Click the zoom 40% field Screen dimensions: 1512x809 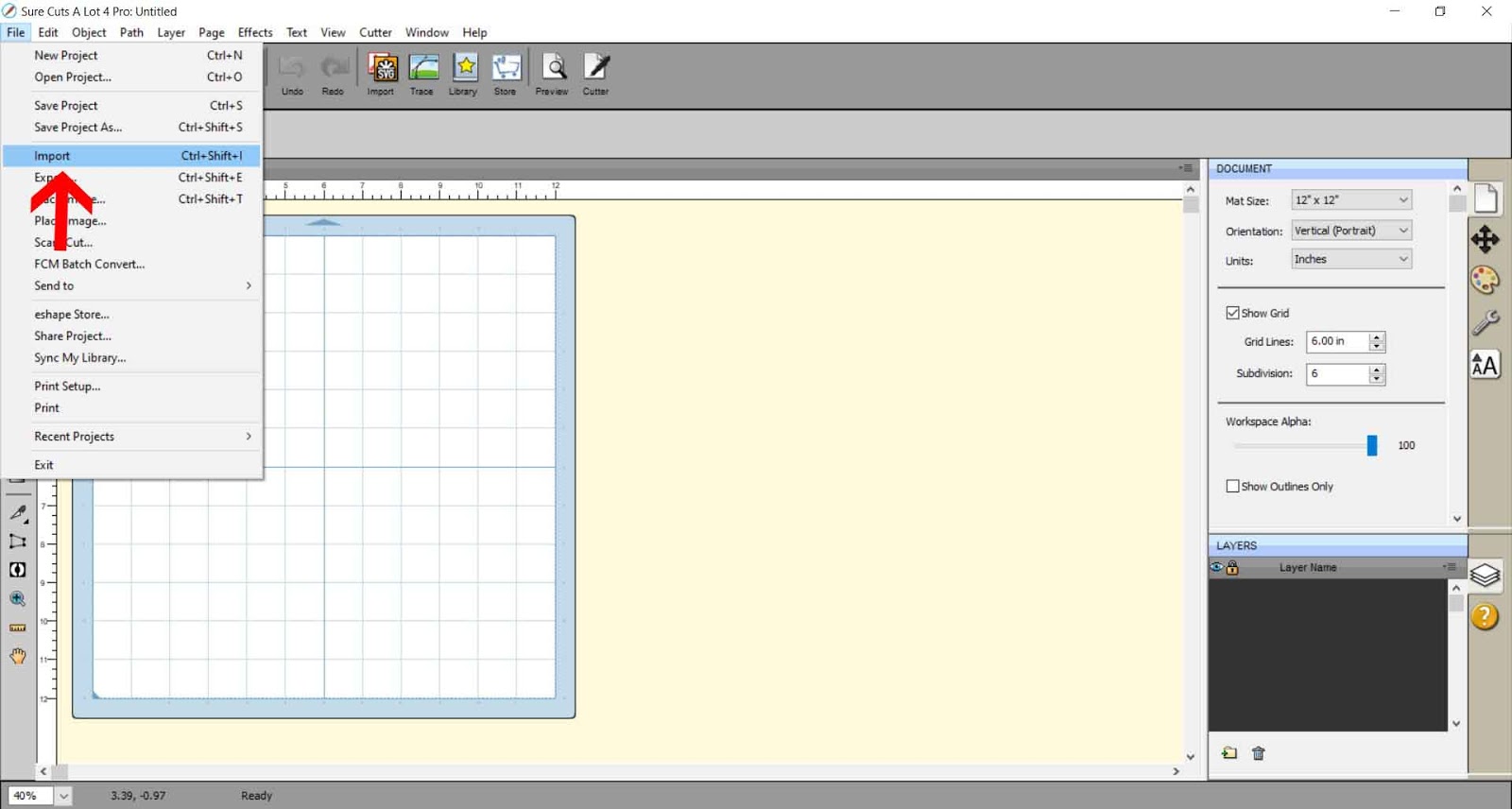click(29, 796)
